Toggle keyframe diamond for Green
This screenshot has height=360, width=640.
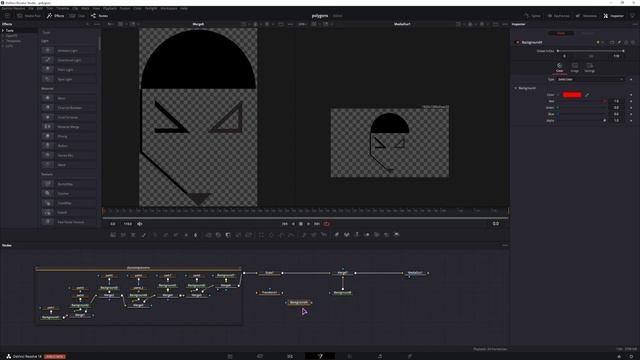tap(631, 108)
